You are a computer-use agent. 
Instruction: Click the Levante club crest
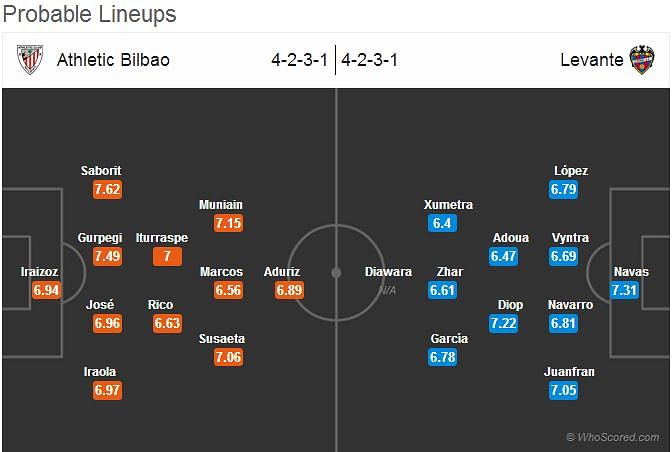[642, 60]
